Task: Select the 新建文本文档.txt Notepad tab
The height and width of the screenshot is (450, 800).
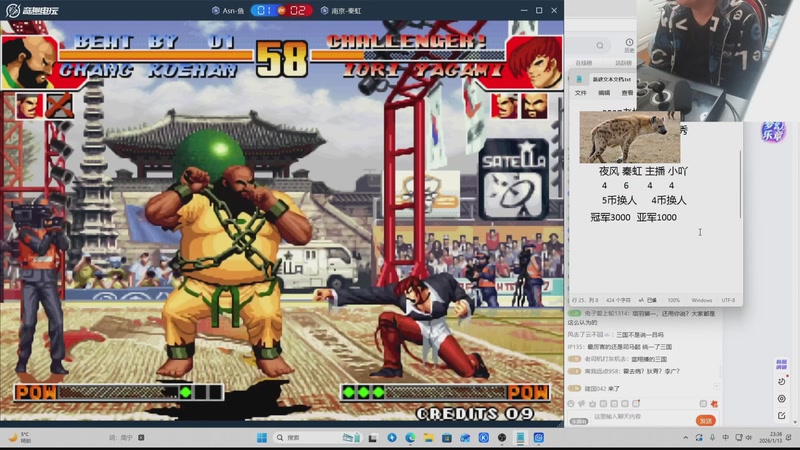Action: pos(611,79)
